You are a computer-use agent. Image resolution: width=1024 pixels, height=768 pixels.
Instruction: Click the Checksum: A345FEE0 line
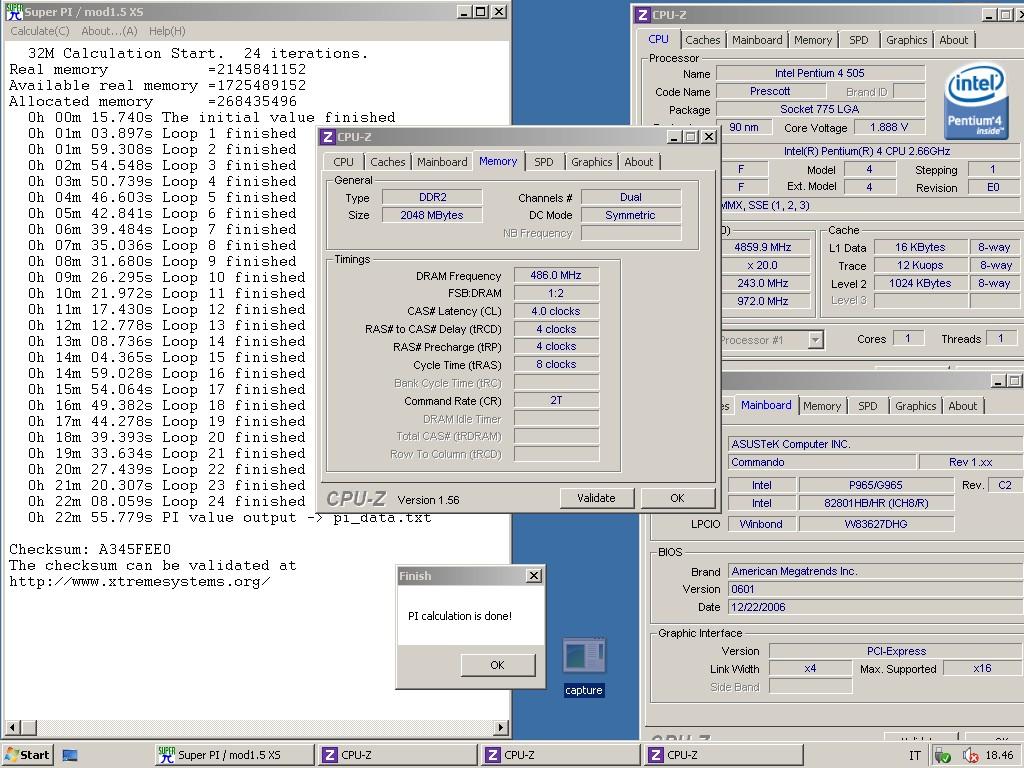pos(90,549)
